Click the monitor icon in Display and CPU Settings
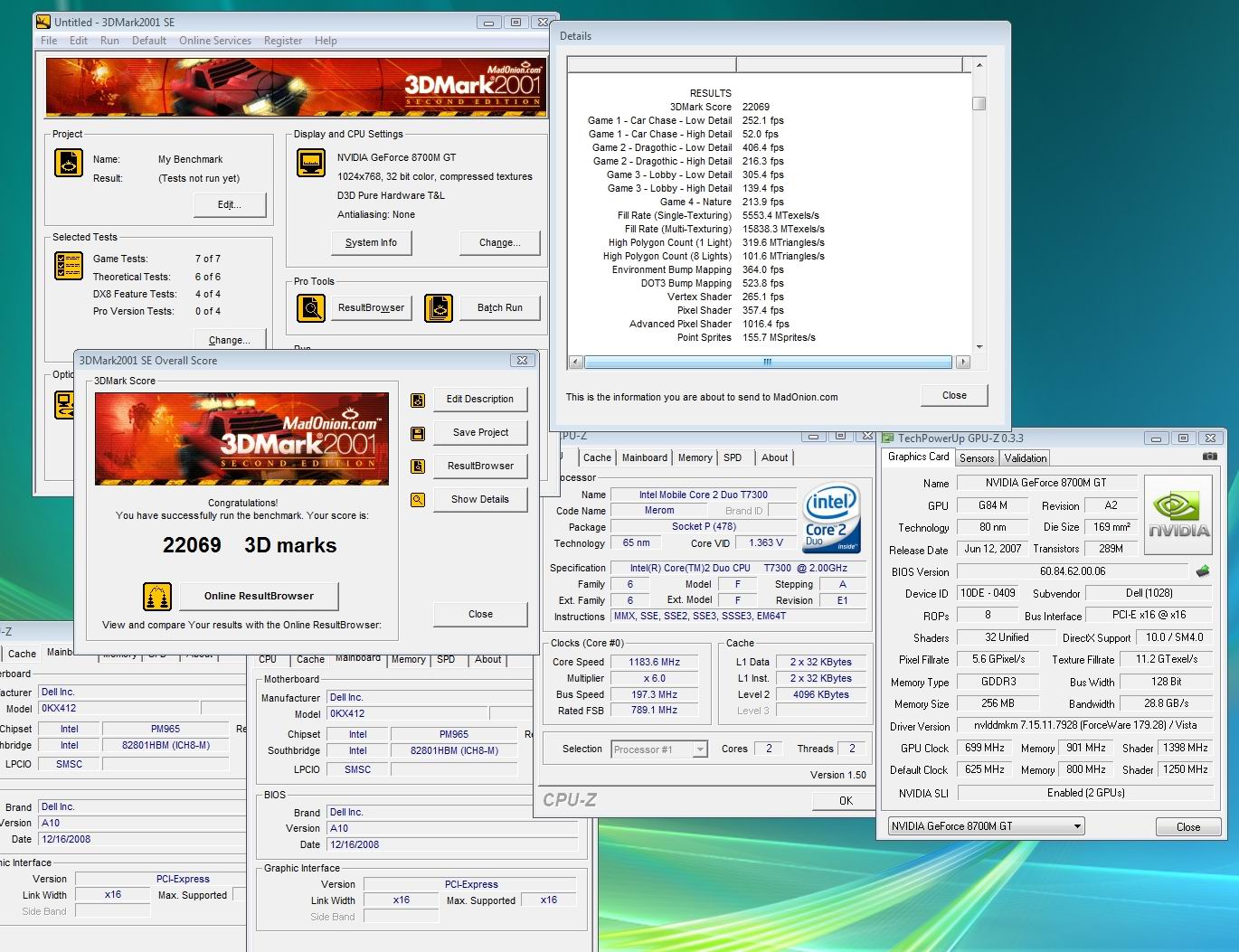Screen dimensions: 1239x952 click(x=311, y=163)
